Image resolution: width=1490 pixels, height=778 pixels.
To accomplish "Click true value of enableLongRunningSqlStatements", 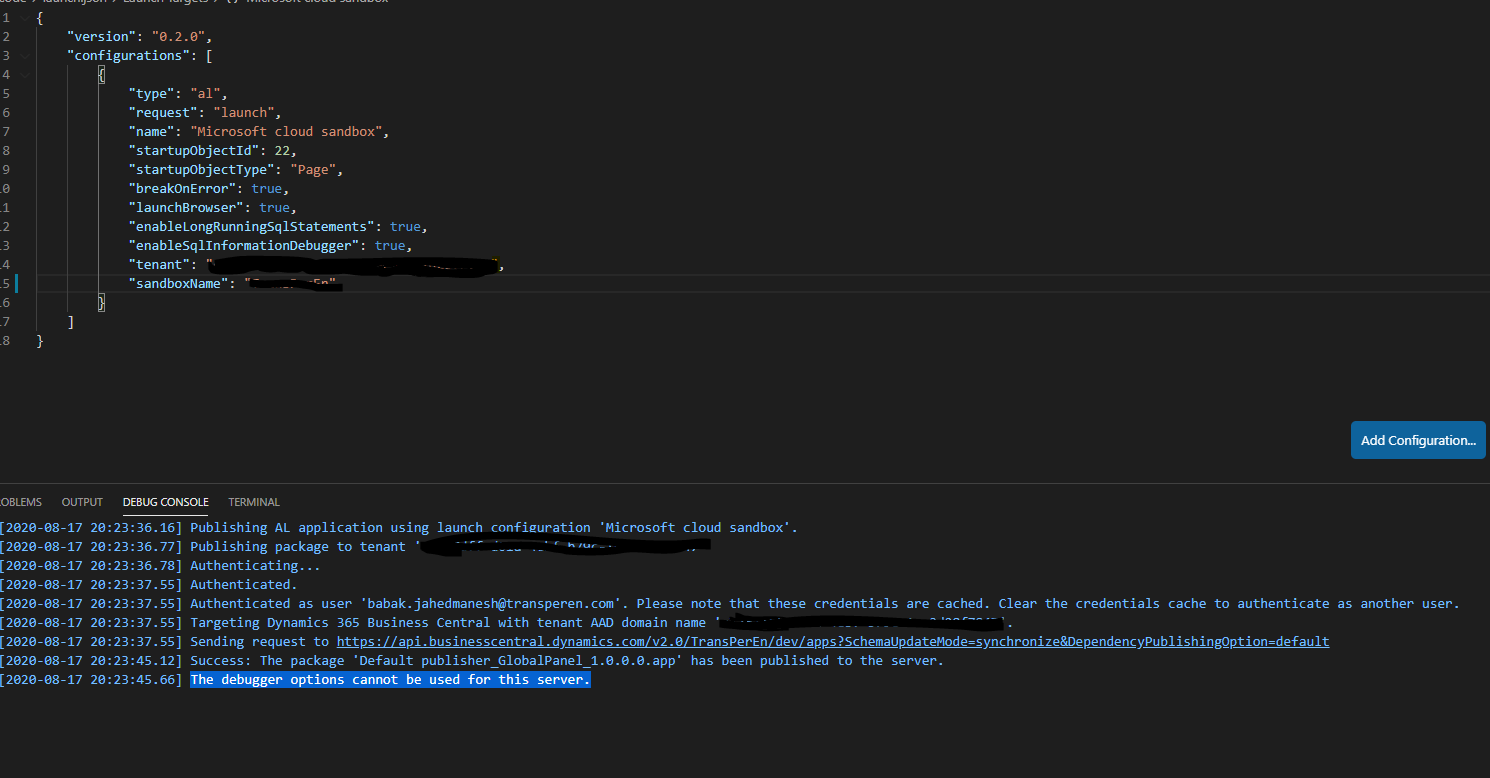I will click(x=405, y=227).
